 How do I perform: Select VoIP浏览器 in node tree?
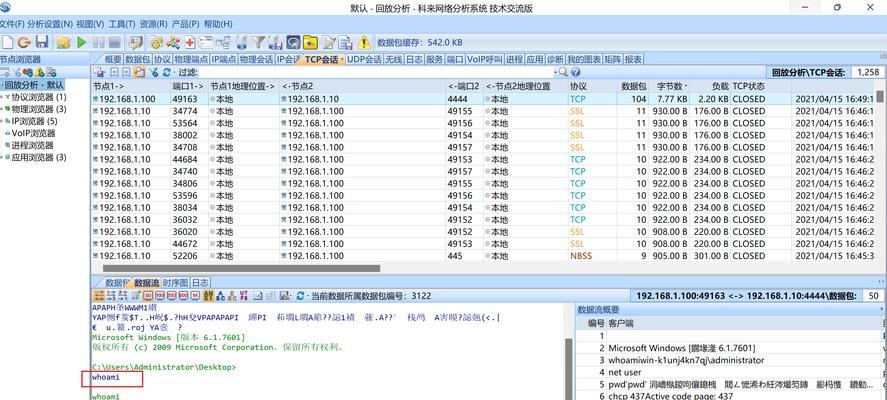point(33,133)
